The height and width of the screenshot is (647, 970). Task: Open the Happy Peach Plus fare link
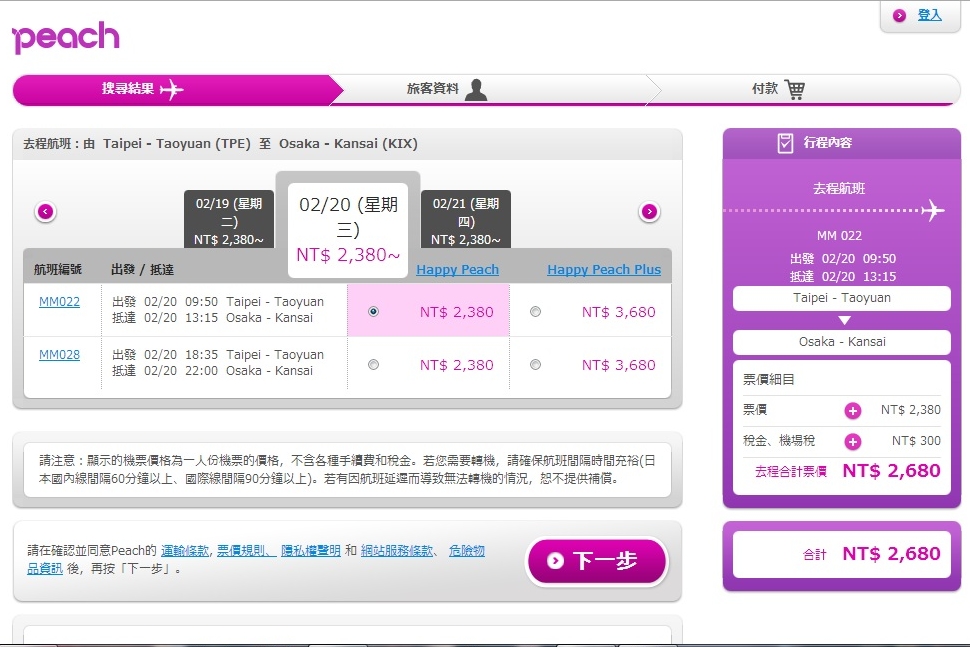coord(604,270)
